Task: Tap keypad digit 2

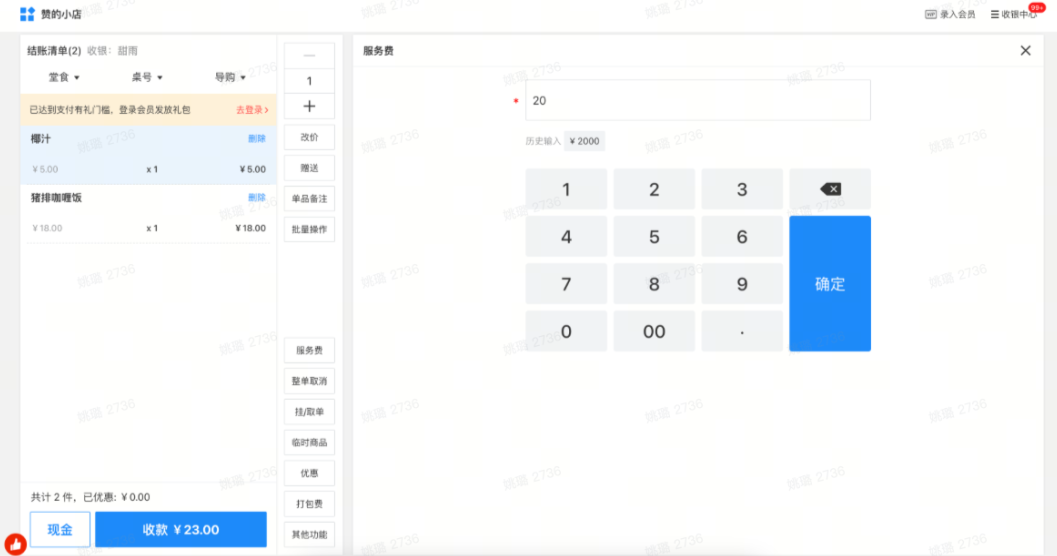Action: click(x=654, y=189)
